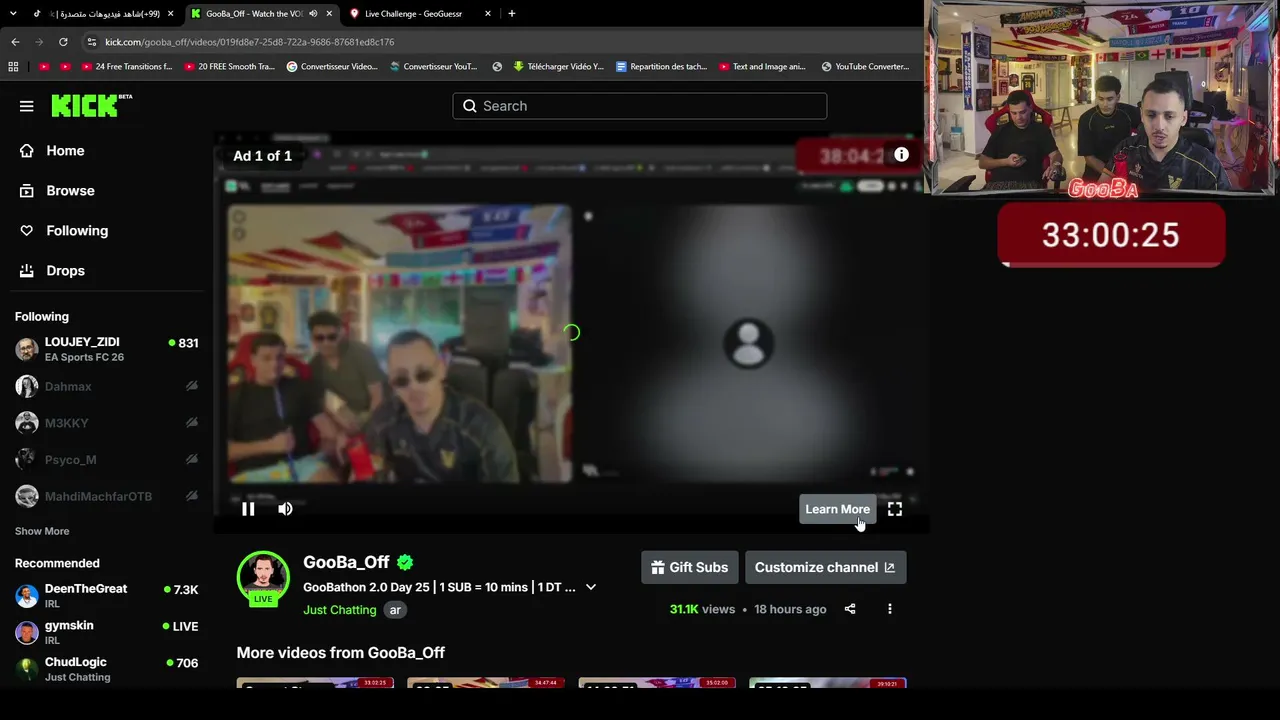Click the browser address bar URL

[x=250, y=42]
